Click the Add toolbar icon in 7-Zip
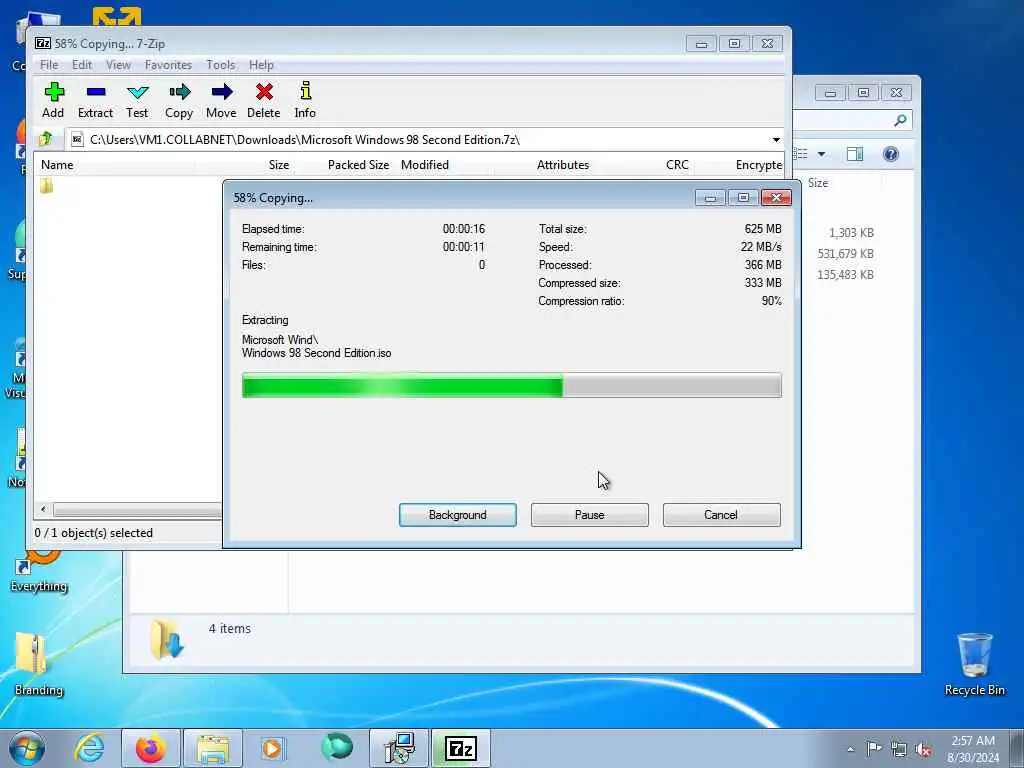The image size is (1024, 768). pos(54,100)
